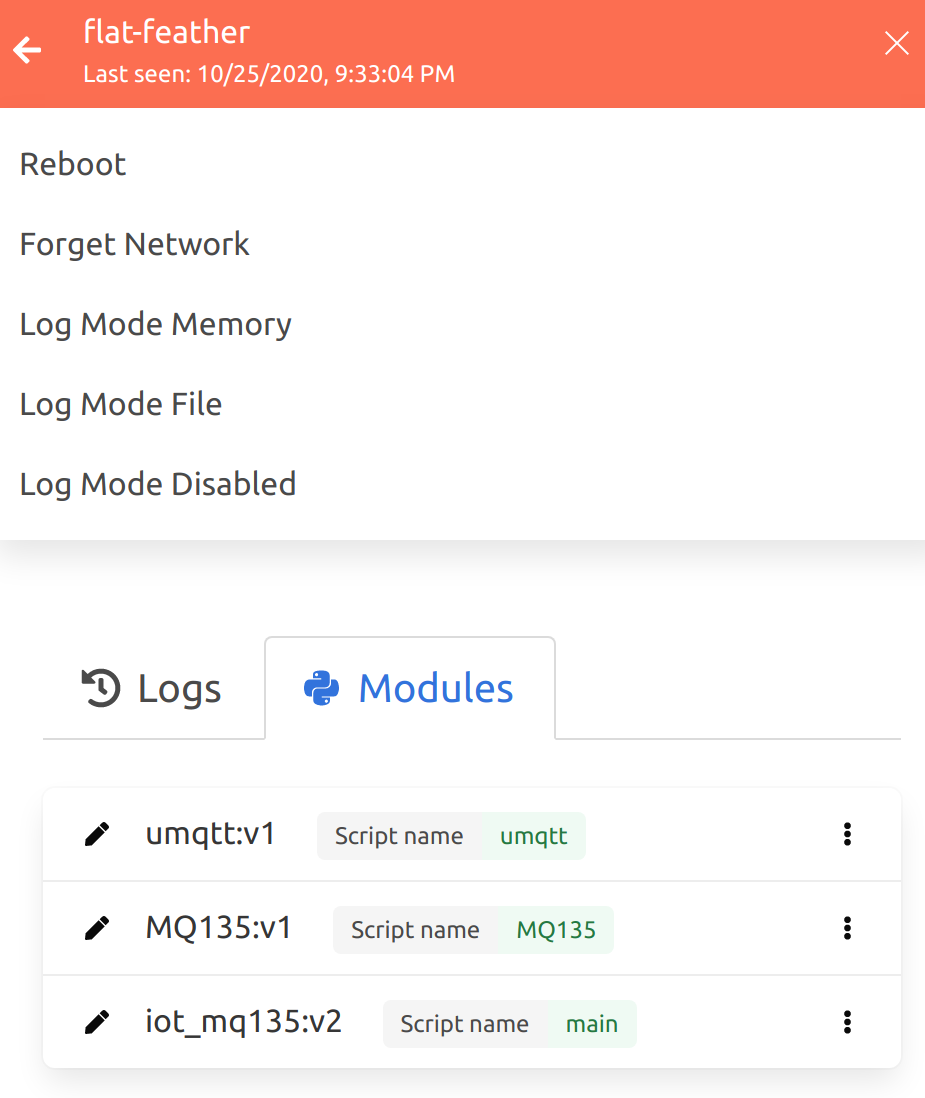925x1098 pixels.
Task: Edit the umqtt:v1 module with the pencil icon
Action: point(97,834)
